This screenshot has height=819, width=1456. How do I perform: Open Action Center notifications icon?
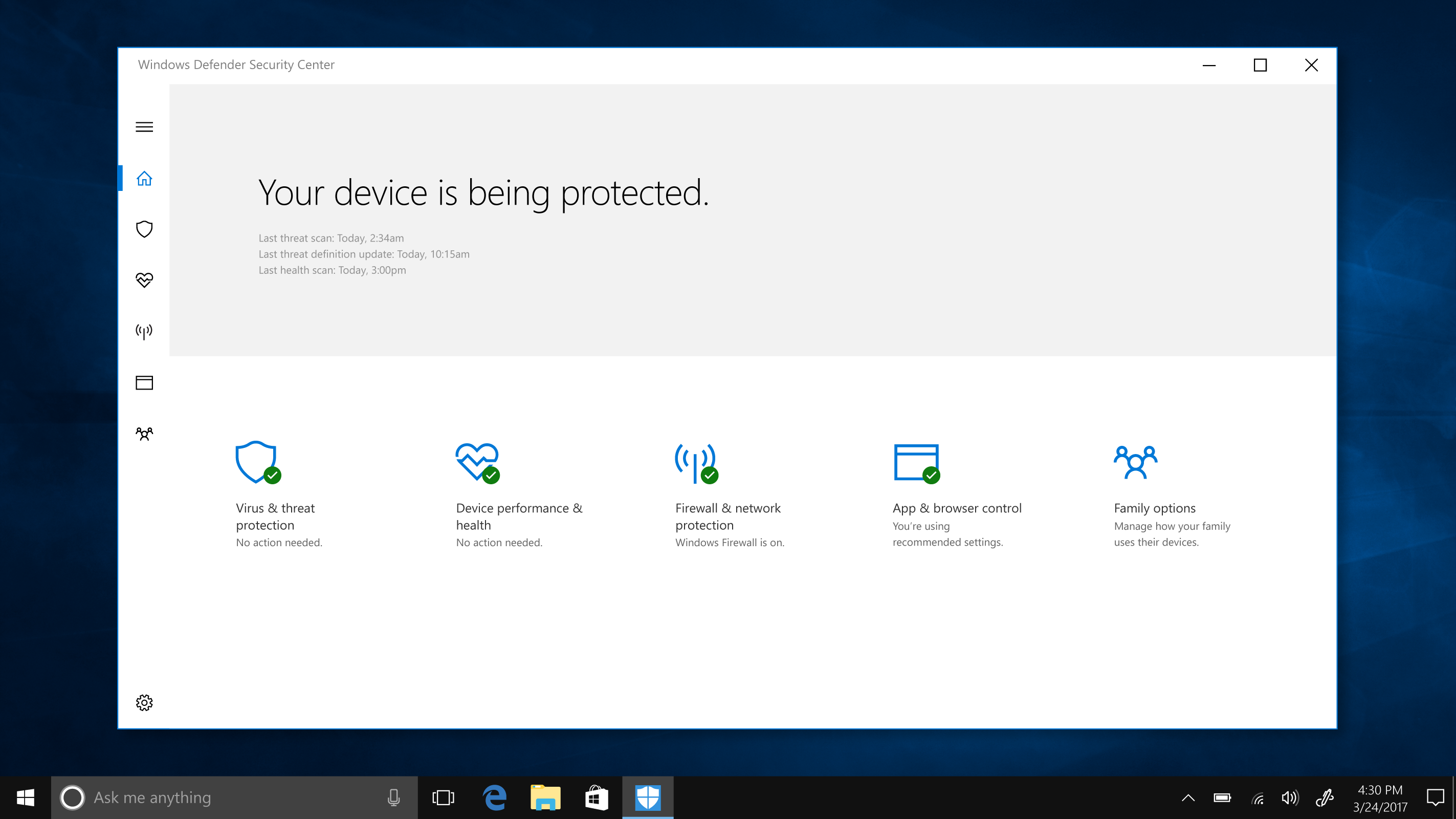[x=1435, y=798]
